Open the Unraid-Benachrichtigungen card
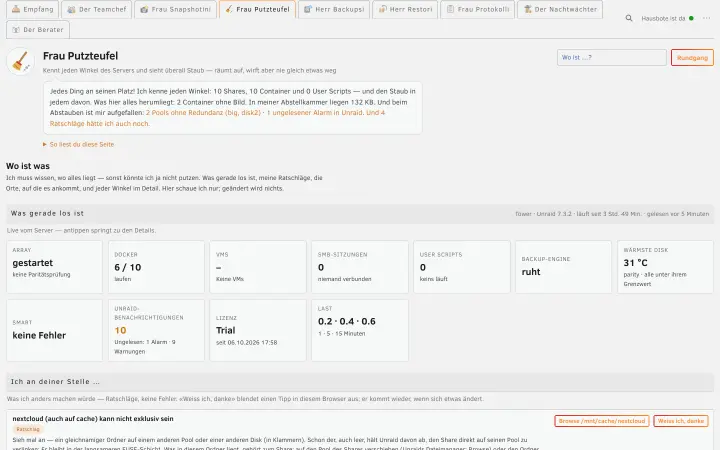The height and width of the screenshot is (450, 720). click(x=156, y=330)
